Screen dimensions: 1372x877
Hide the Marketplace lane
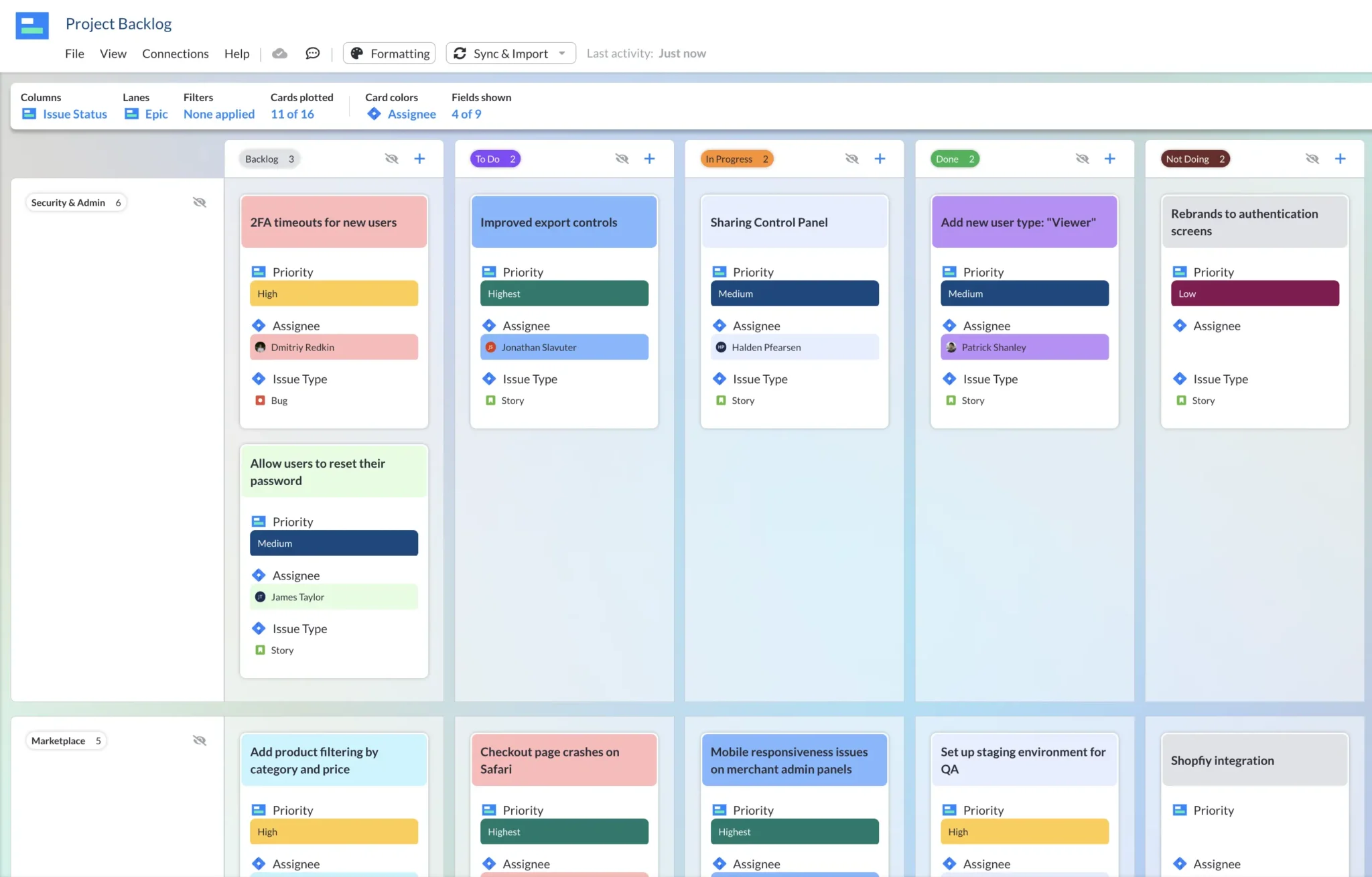(x=200, y=740)
